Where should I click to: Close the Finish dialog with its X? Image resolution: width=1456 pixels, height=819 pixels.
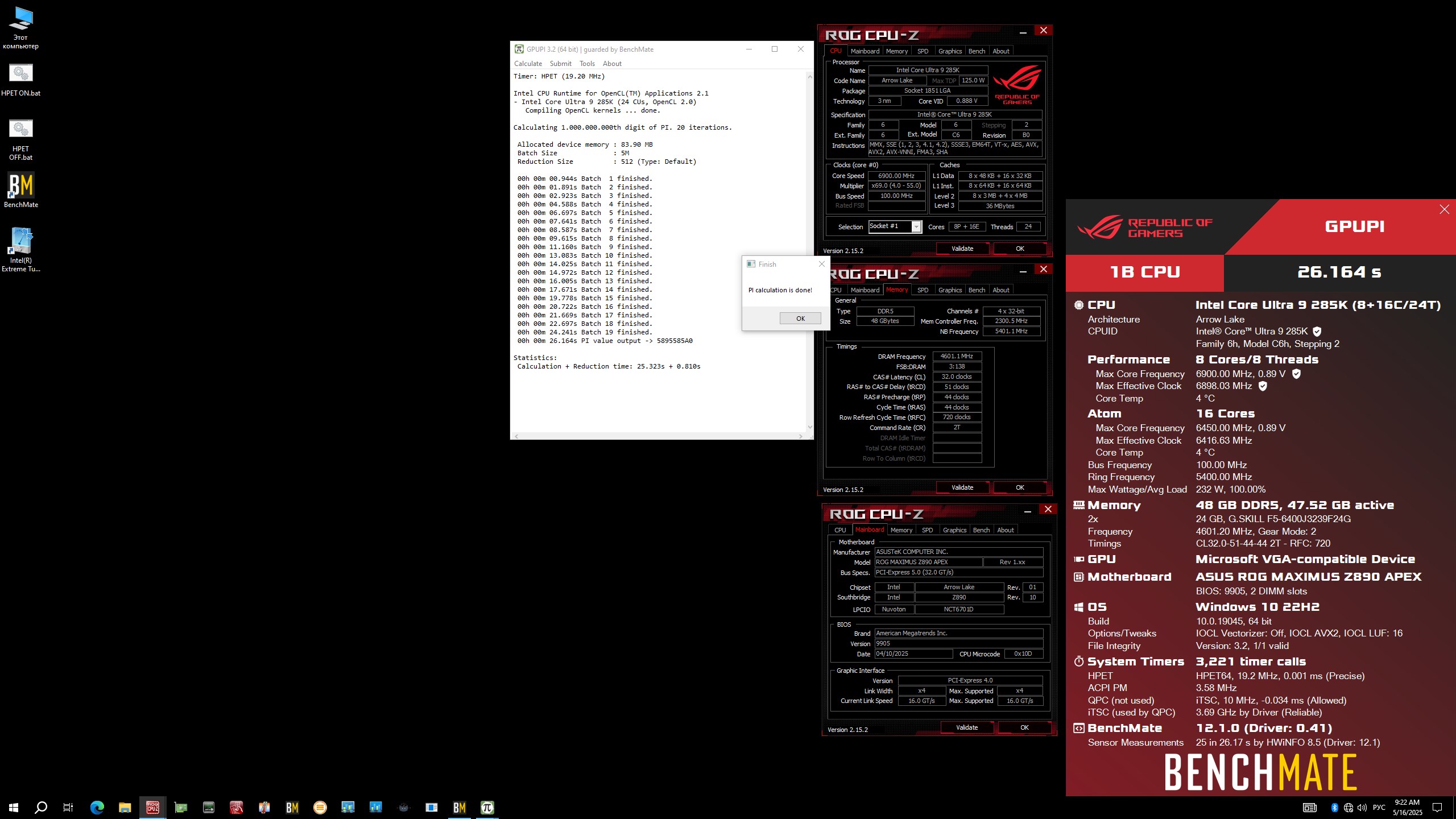click(x=821, y=264)
